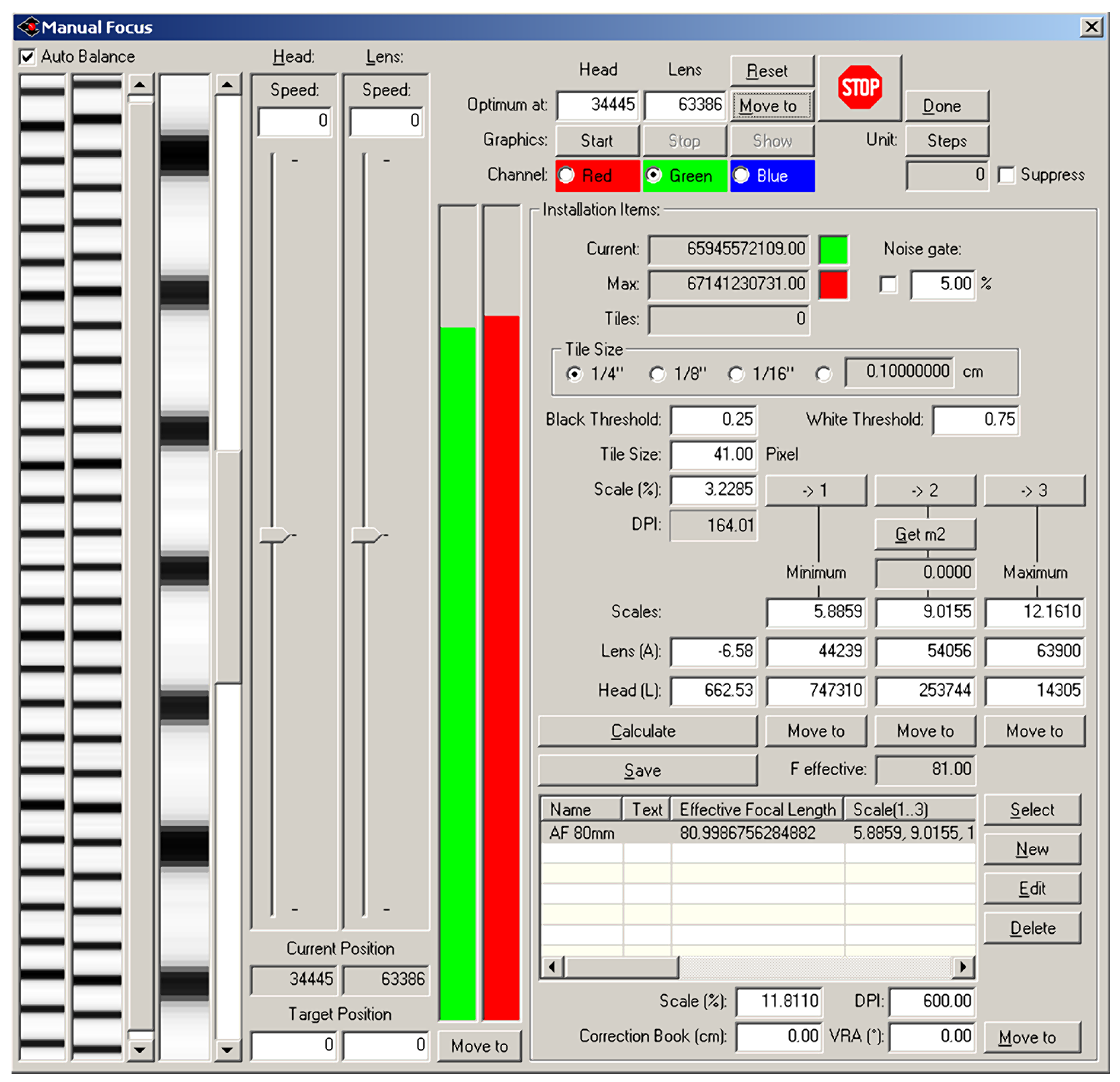Screen dimensions: 1120x1082
Task: Uncheck the Auto Balance checkbox
Action: coord(27,57)
